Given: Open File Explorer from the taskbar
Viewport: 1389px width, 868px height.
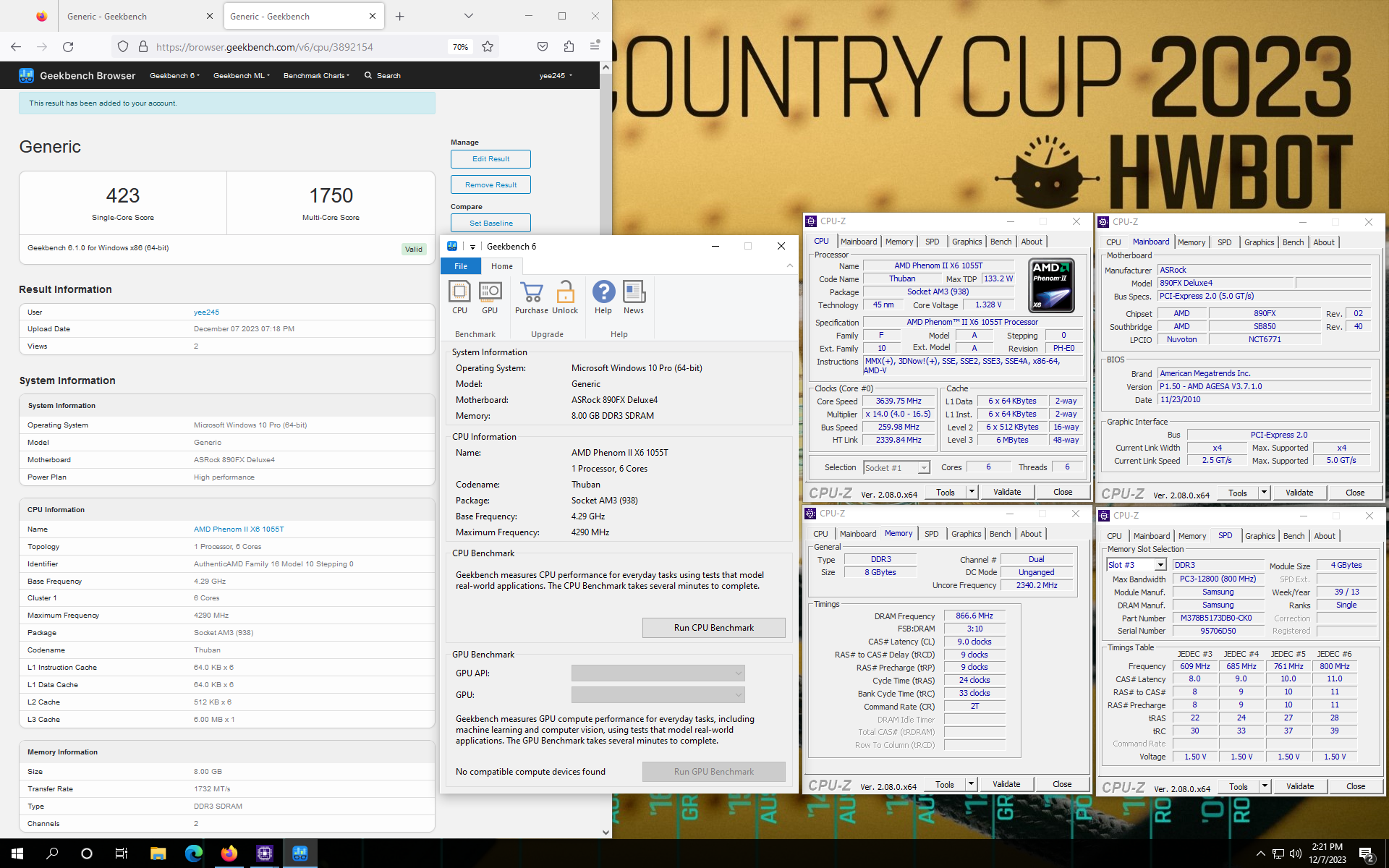Looking at the screenshot, I should click(x=158, y=854).
